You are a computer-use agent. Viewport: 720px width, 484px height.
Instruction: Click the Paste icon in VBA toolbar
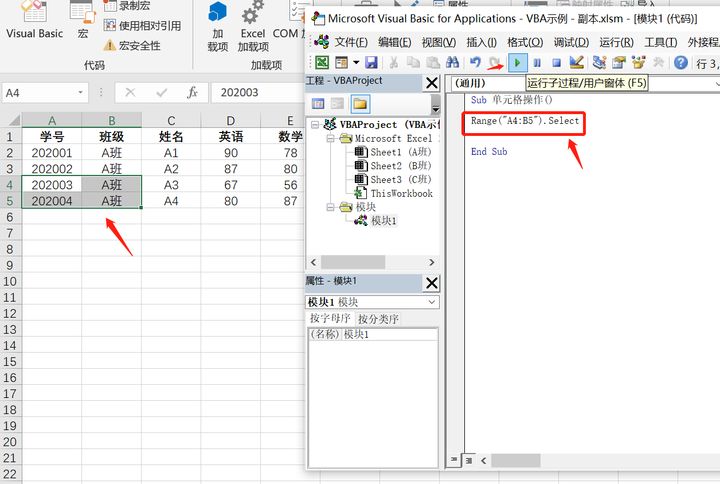click(433, 62)
